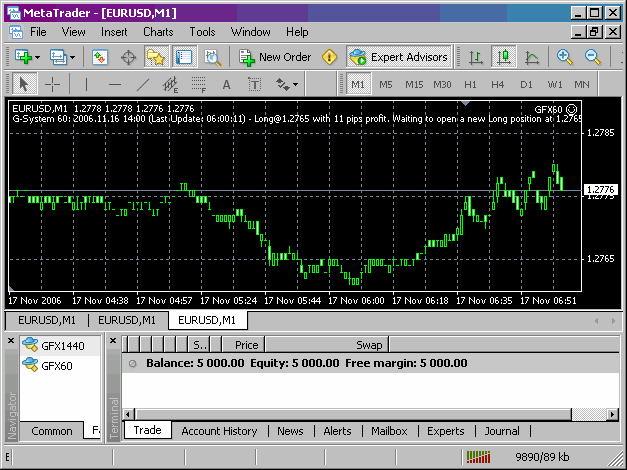Toggle the Market Watch window icon
The height and width of the screenshot is (470, 627).
pos(100,57)
